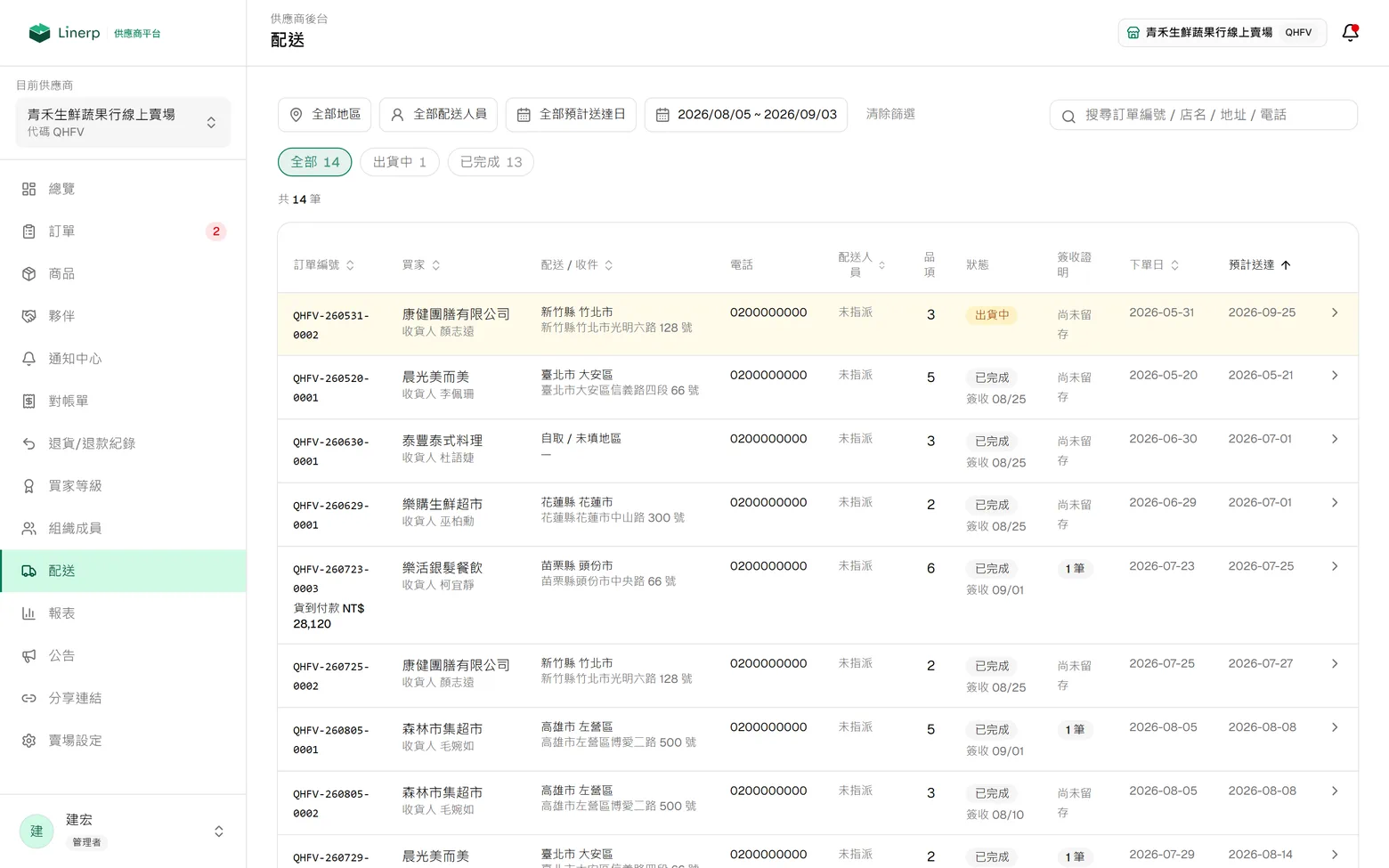Click search magnifier icon in search box
This screenshot has height=868, width=1389.
1068,116
